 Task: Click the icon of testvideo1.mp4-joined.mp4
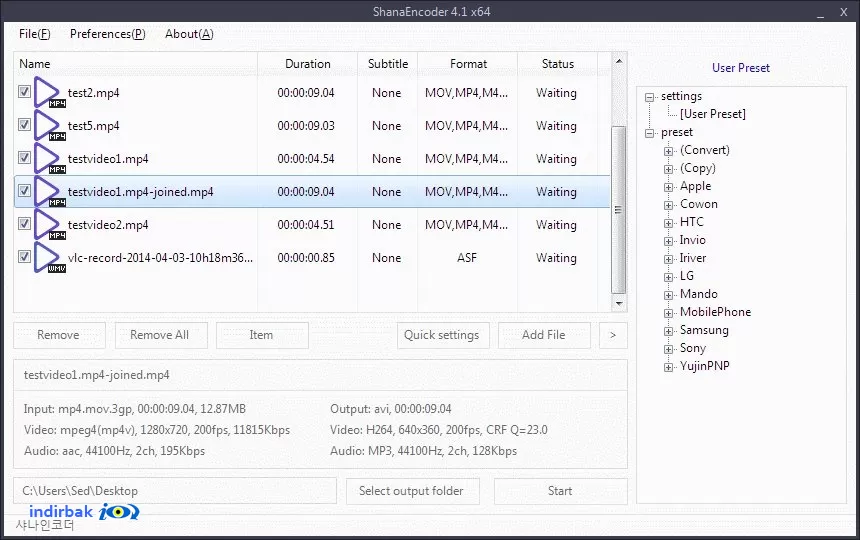(49, 191)
